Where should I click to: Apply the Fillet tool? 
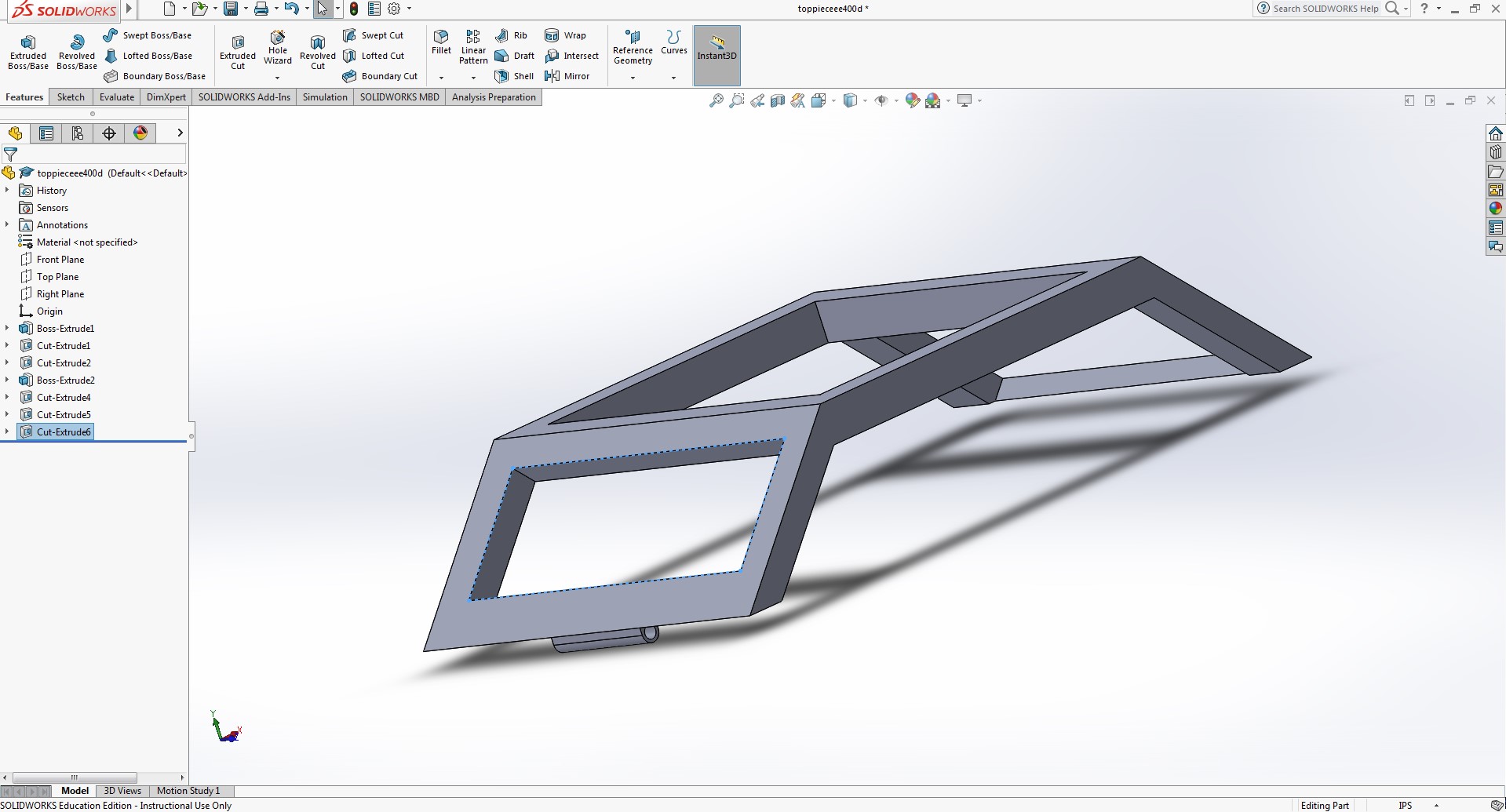pos(441,42)
